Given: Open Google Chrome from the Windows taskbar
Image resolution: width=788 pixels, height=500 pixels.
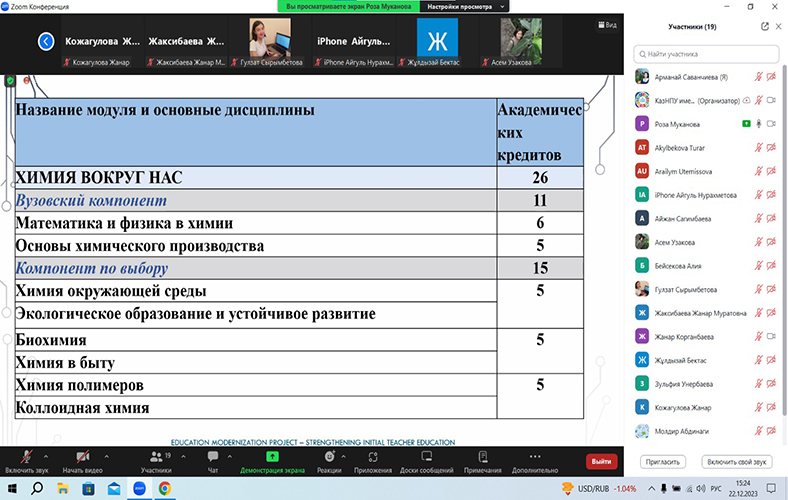Looking at the screenshot, I should pyautogui.click(x=163, y=487).
